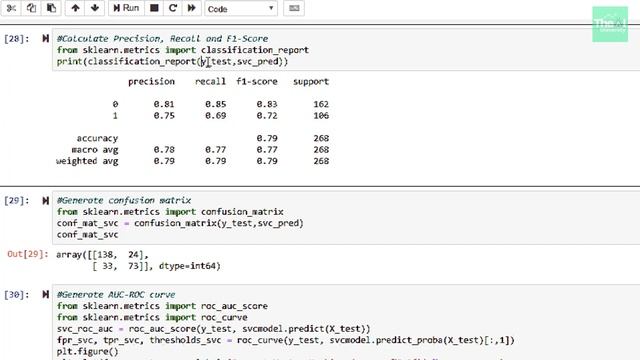Move selected cell down arrow

tap(95, 8)
